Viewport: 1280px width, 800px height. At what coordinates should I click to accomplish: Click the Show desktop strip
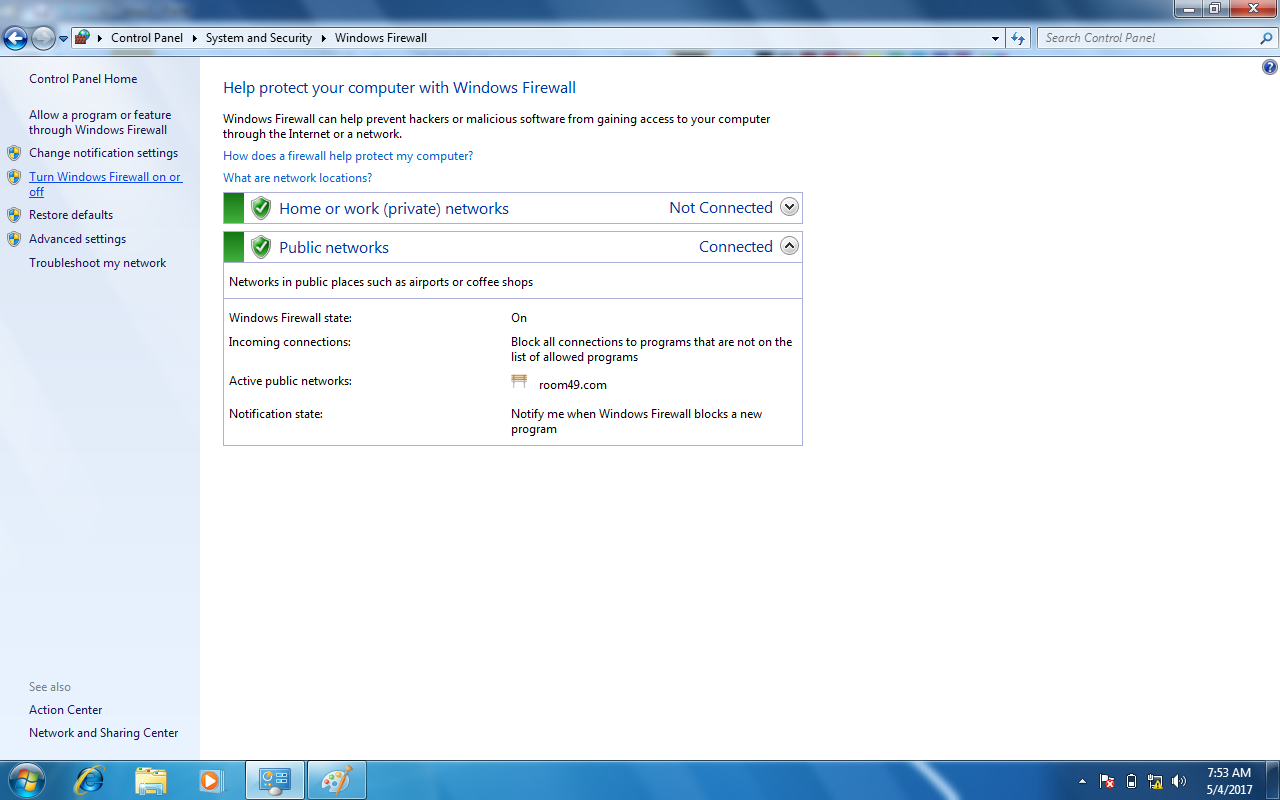pyautogui.click(x=1272, y=780)
